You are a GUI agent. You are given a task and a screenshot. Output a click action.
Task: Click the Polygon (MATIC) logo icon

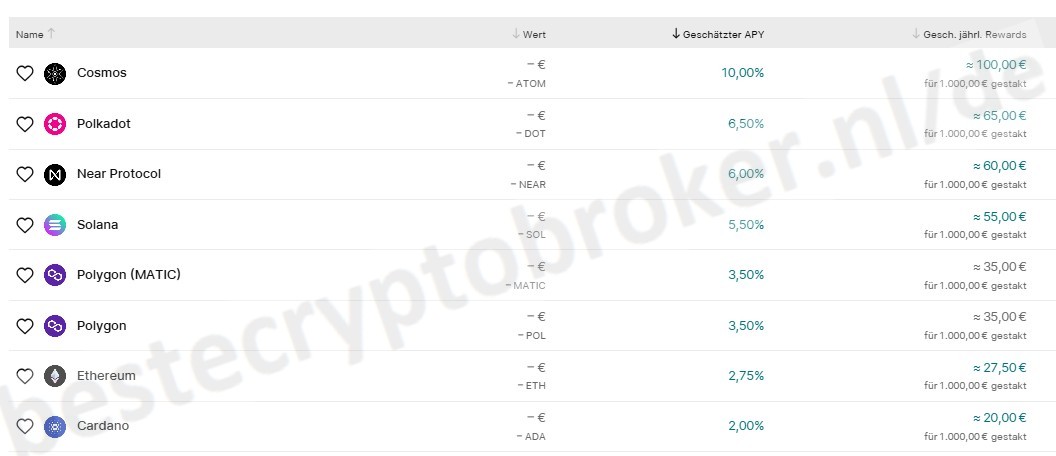click(x=55, y=275)
